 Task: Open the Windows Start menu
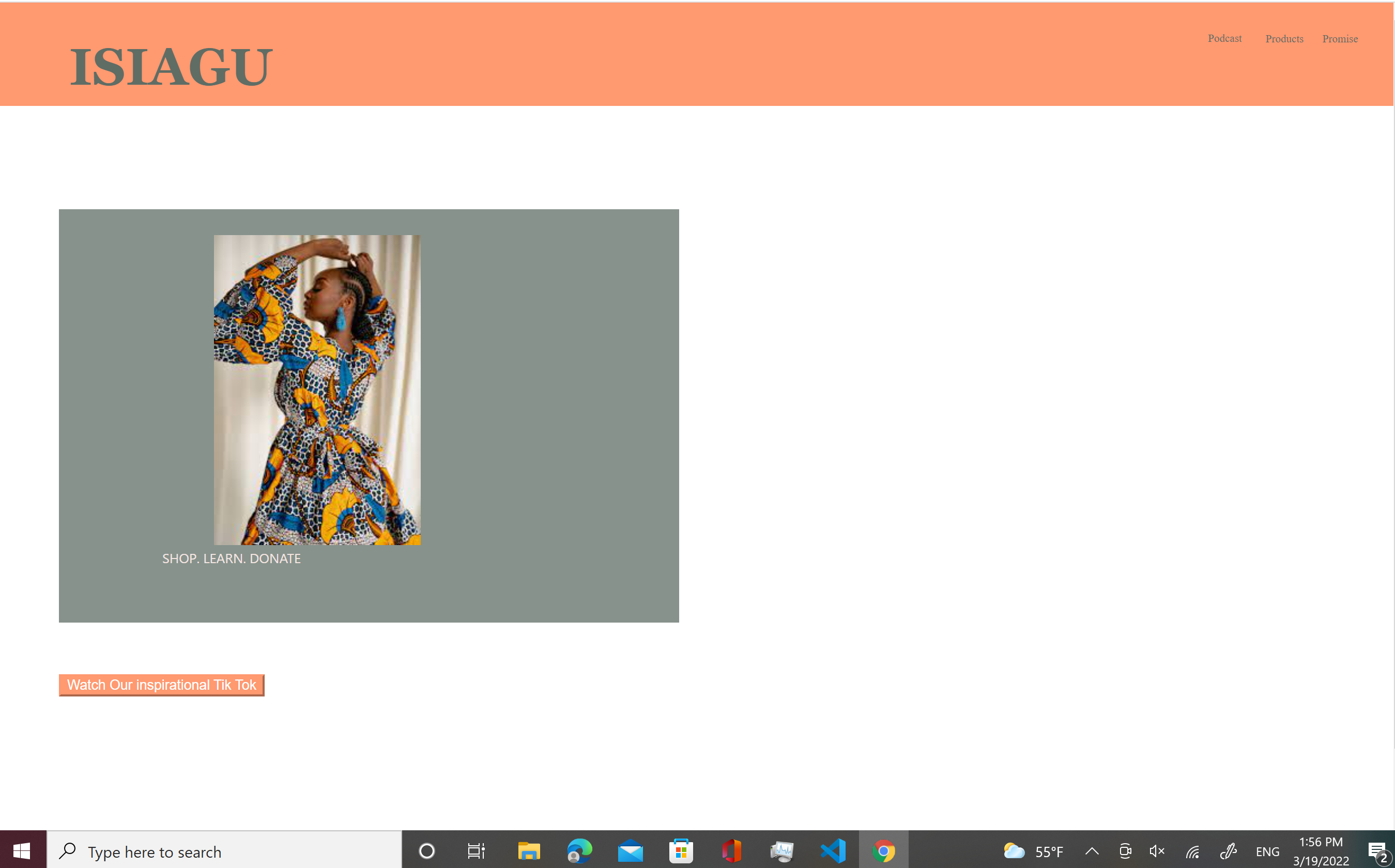22,850
